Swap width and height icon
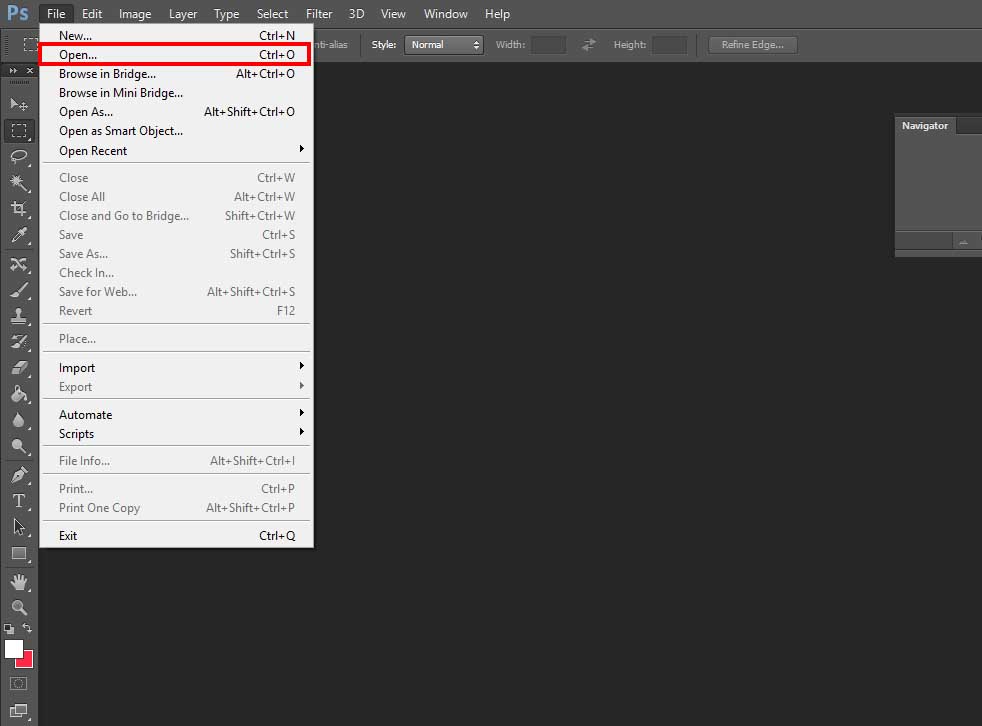Viewport: 982px width, 726px height. [x=589, y=44]
